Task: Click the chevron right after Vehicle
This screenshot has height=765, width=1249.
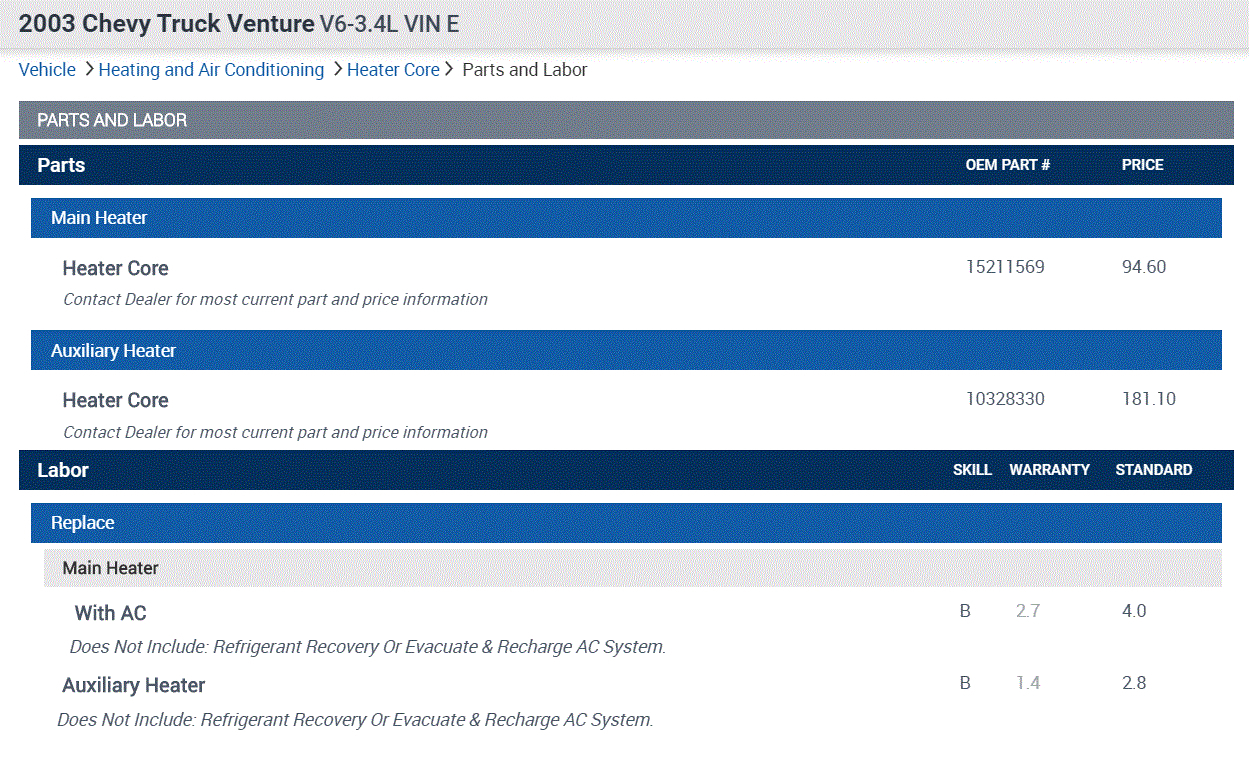Action: point(88,70)
